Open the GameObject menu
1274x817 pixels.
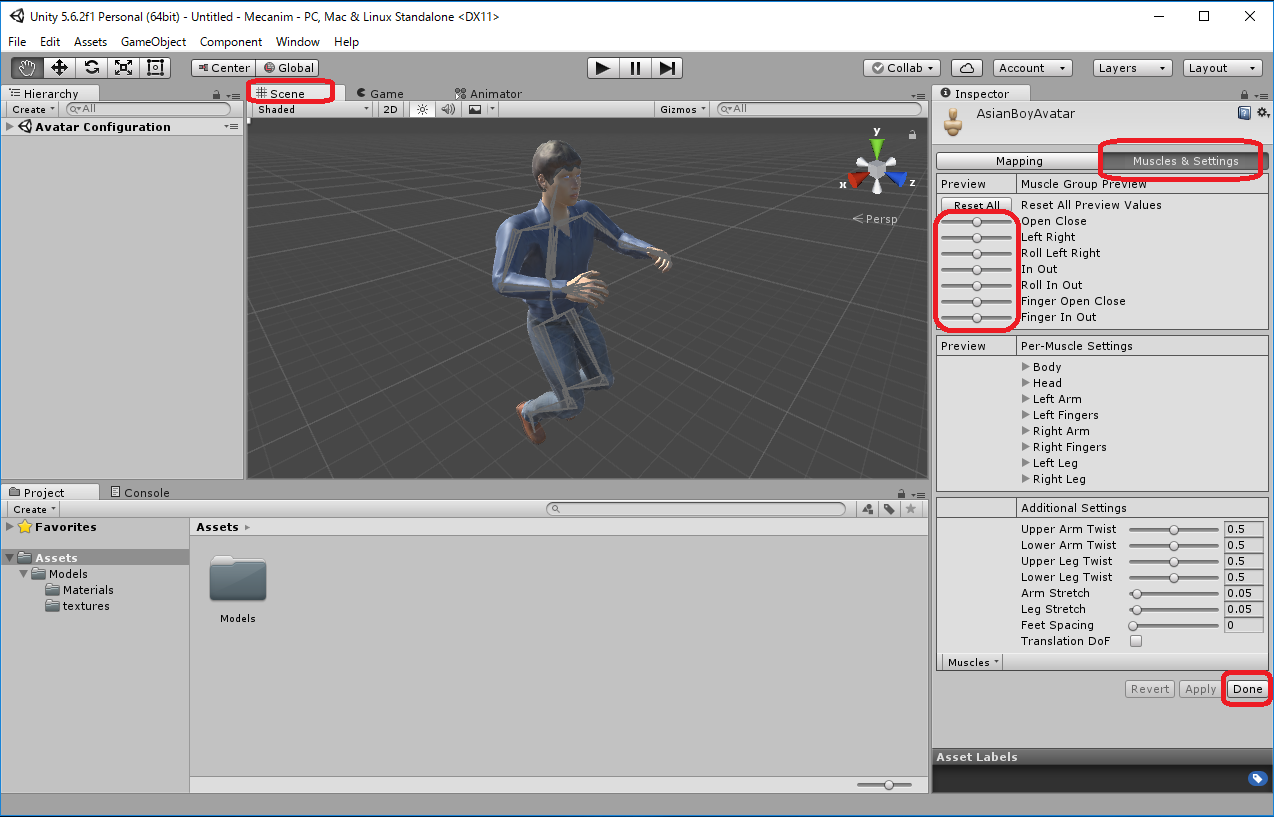(153, 42)
